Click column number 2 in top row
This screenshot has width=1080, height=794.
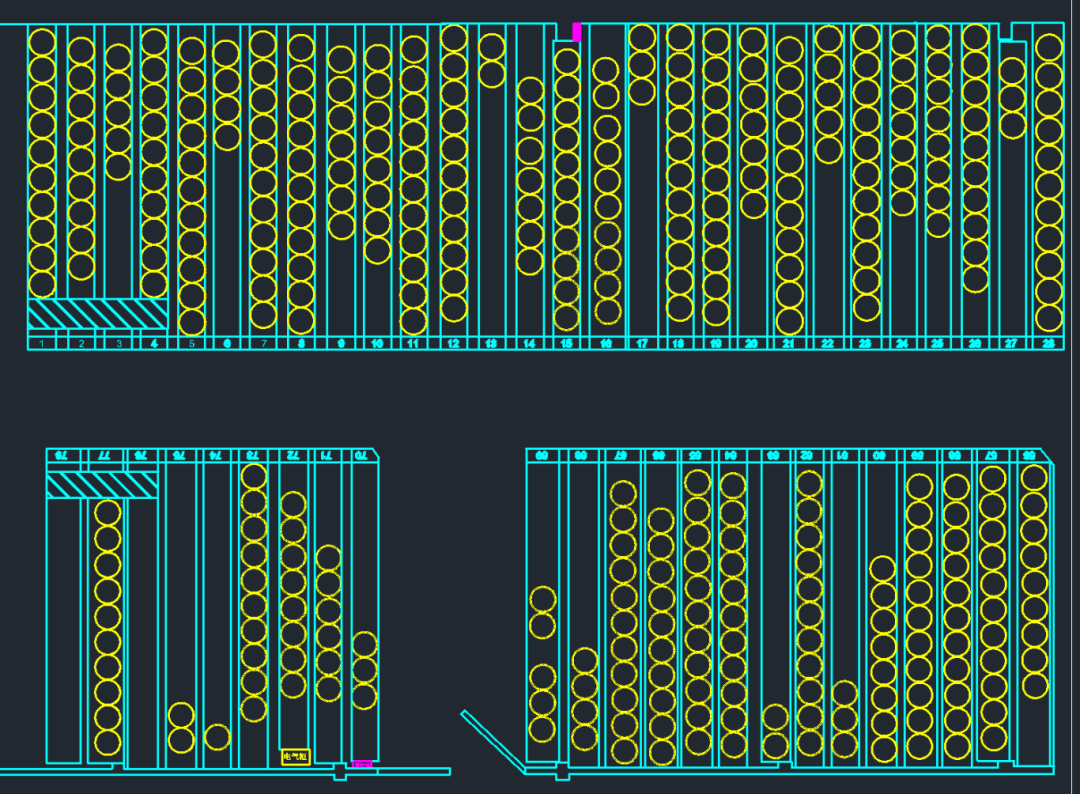[x=82, y=343]
